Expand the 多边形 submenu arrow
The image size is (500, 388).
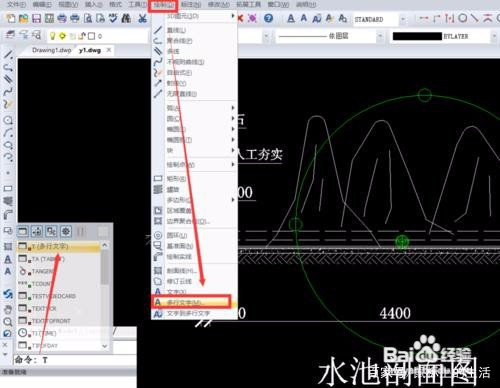233,200
